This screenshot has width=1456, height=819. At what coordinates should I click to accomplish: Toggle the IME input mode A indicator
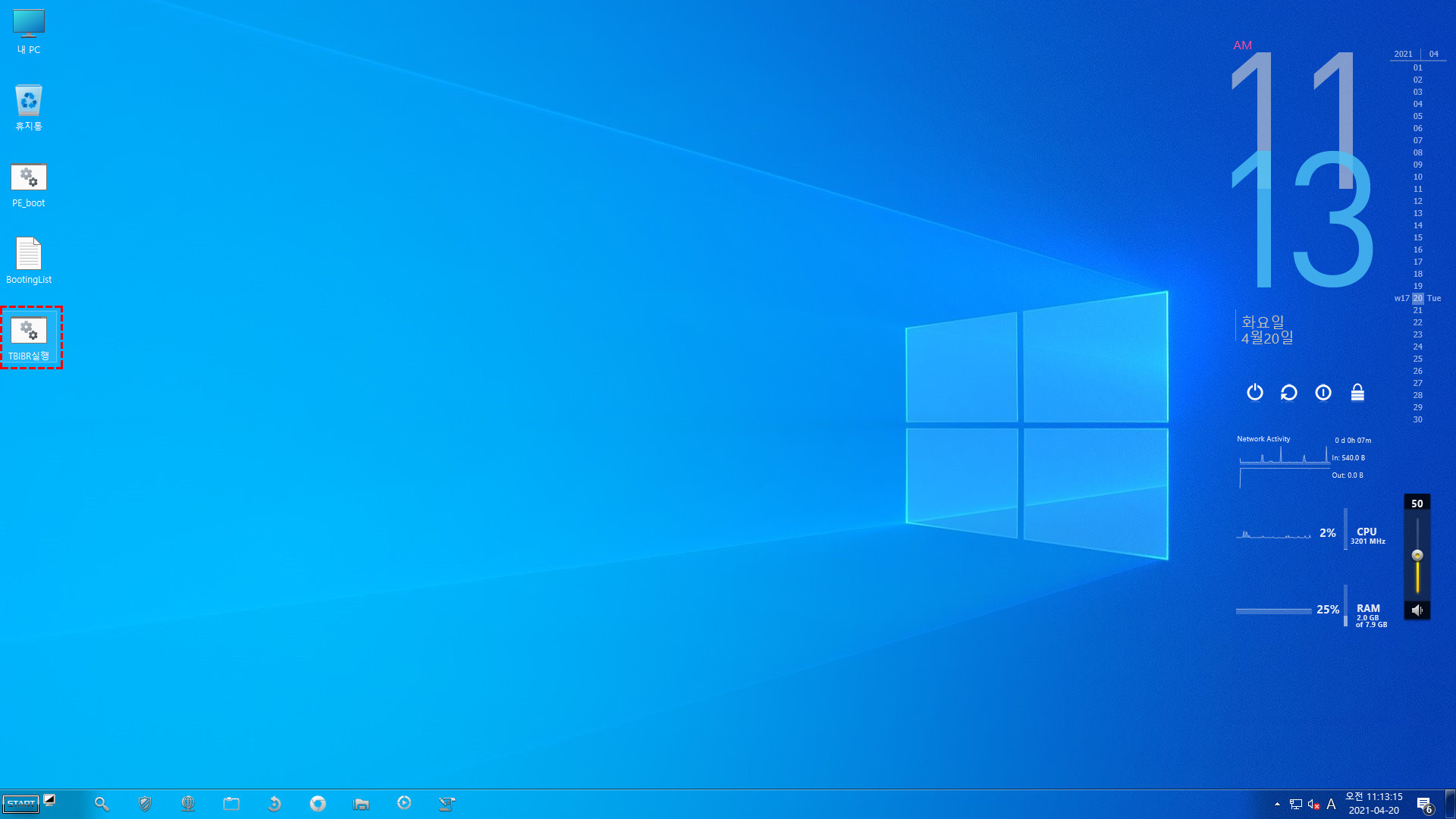point(1331,804)
